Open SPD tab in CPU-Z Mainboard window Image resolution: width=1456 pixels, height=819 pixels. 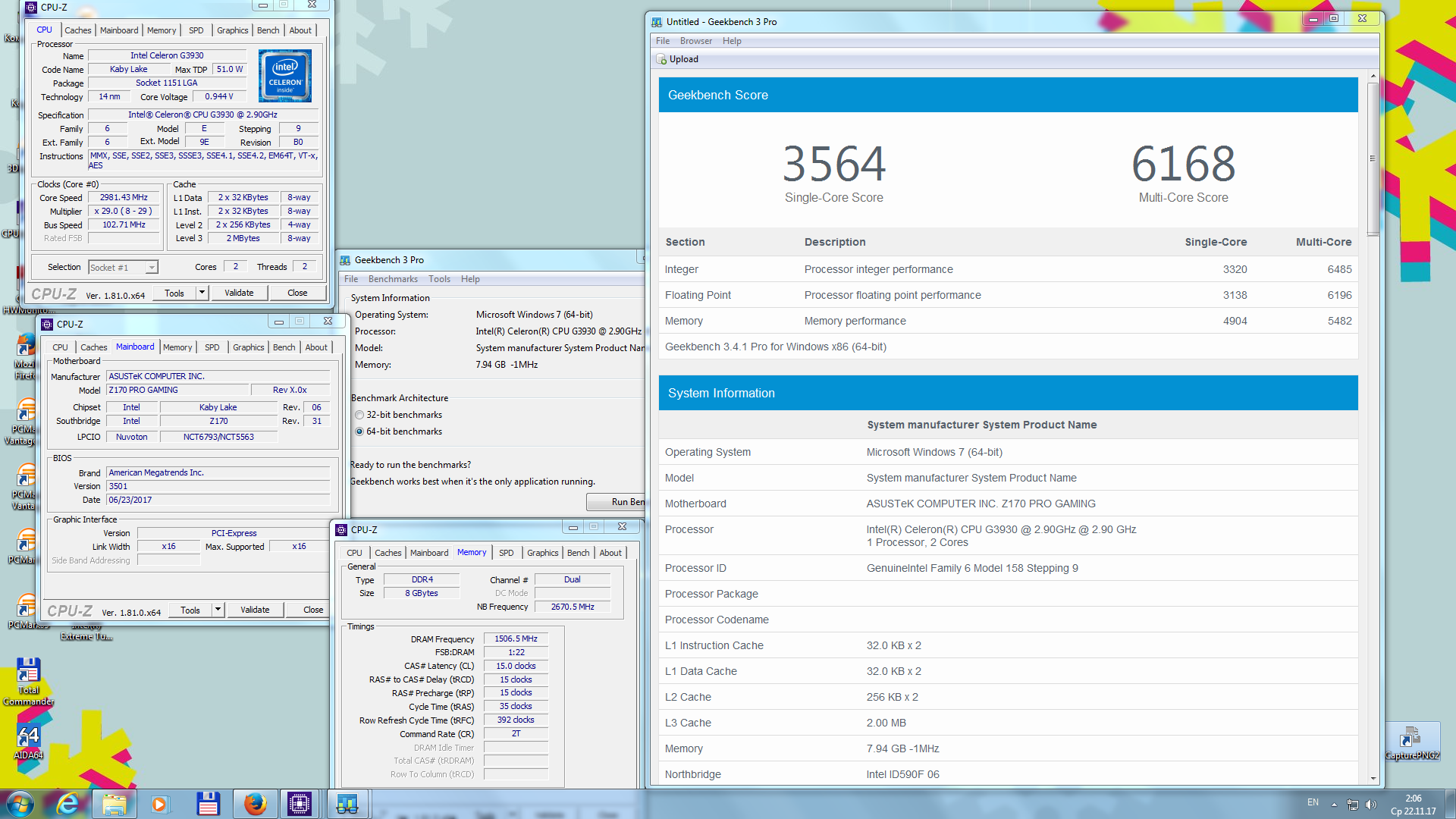(212, 347)
